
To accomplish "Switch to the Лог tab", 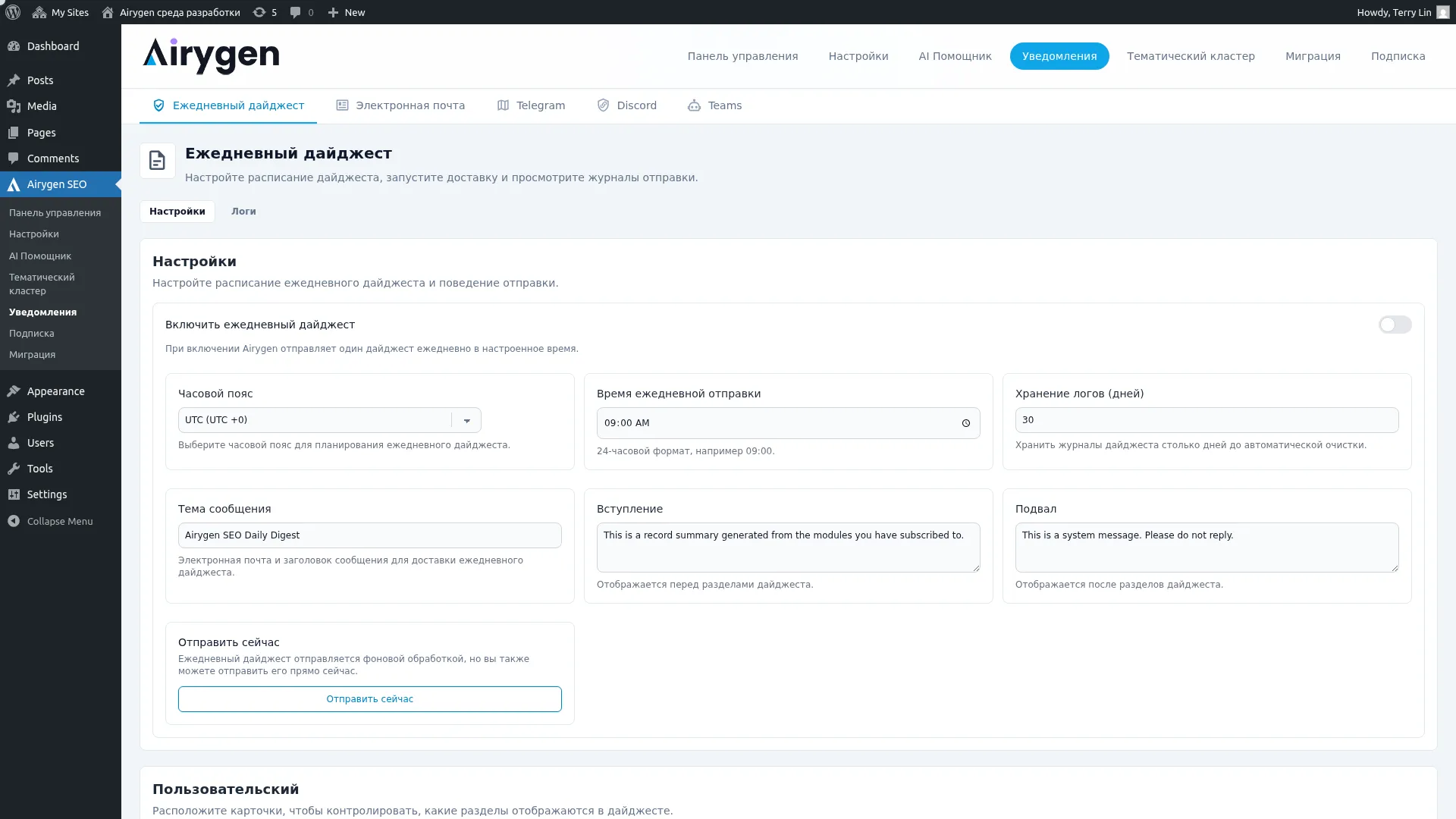I will [243, 212].
